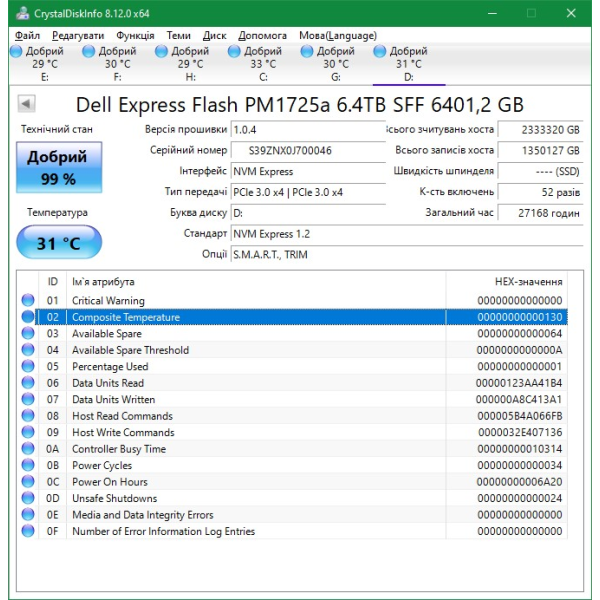600x600 pixels.
Task: Click the S.M.A.R.T., TRIM options field
Action: tap(407, 254)
